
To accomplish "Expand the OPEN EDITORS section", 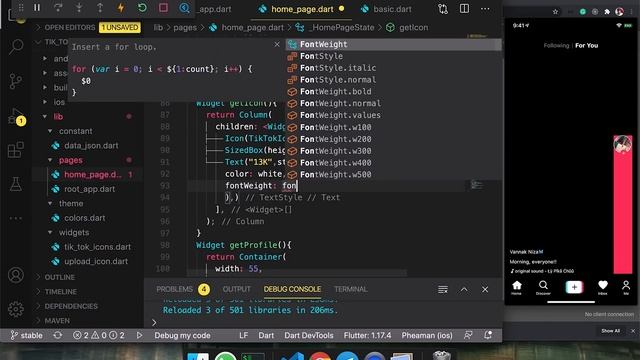I will 69,27.
